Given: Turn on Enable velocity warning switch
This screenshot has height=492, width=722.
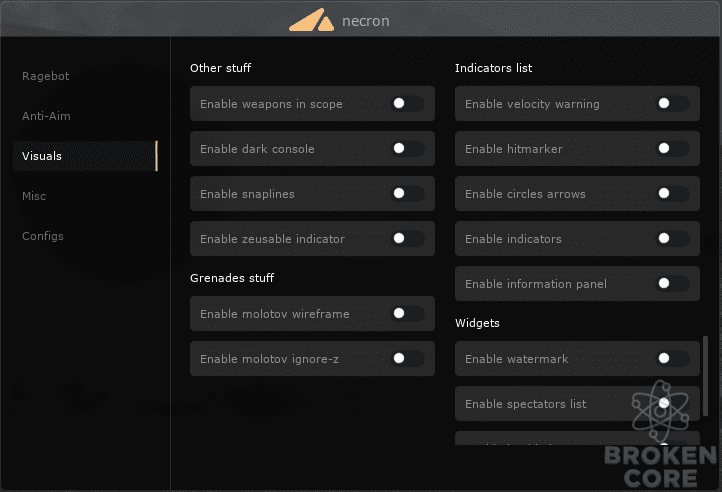Looking at the screenshot, I should [672, 104].
